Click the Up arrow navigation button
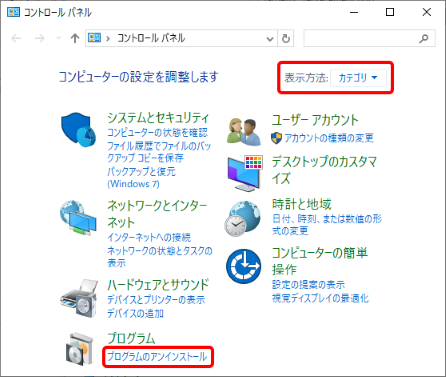 click(x=75, y=38)
